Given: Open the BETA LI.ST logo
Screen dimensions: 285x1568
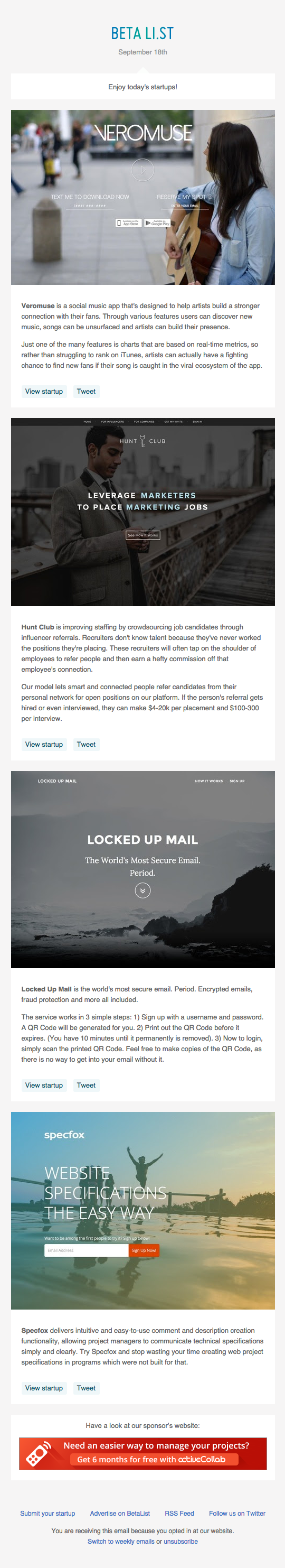Looking at the screenshot, I should (142, 33).
